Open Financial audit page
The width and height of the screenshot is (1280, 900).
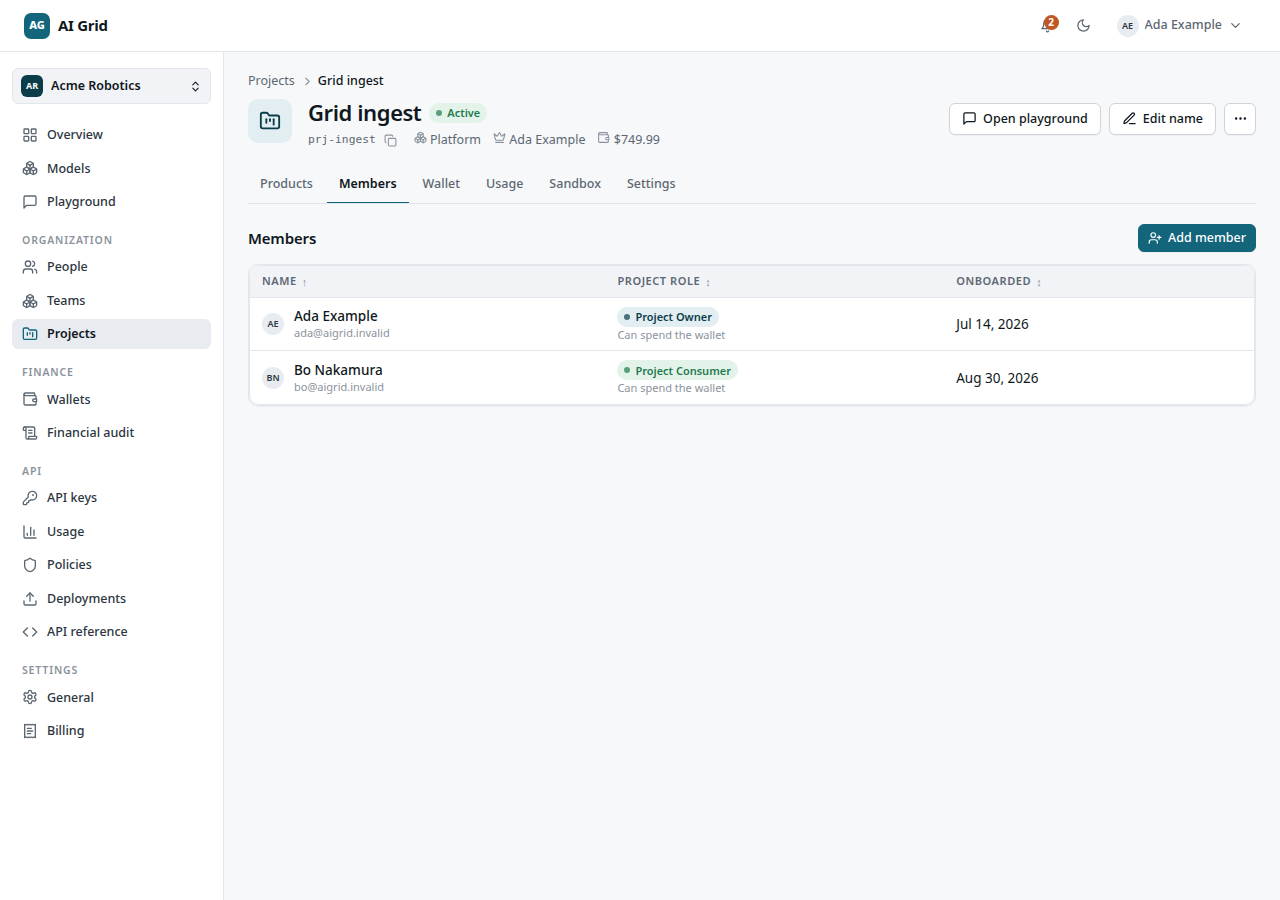(111, 432)
